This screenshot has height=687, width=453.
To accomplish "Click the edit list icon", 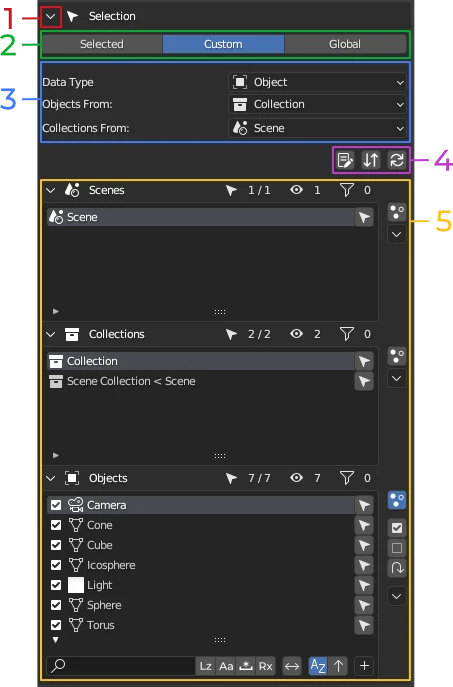I will tap(345, 160).
